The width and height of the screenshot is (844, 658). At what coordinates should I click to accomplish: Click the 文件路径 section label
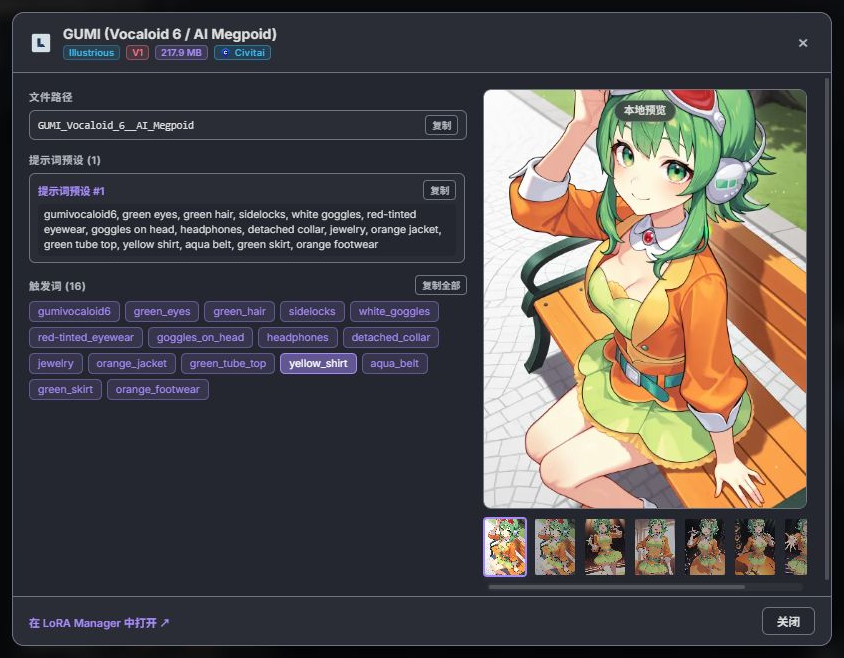(51, 97)
